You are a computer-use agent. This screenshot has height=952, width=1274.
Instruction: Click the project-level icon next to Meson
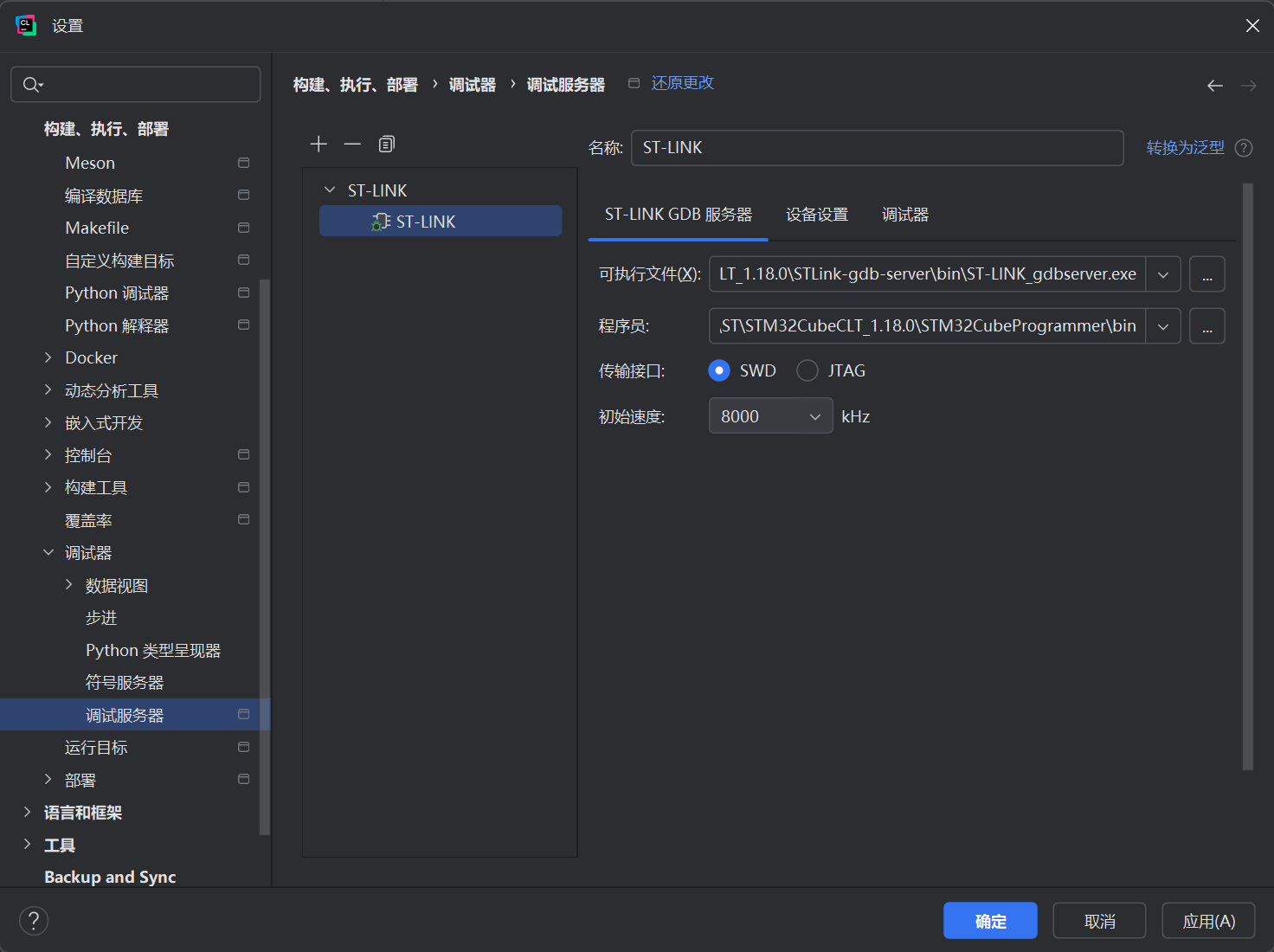(x=244, y=163)
